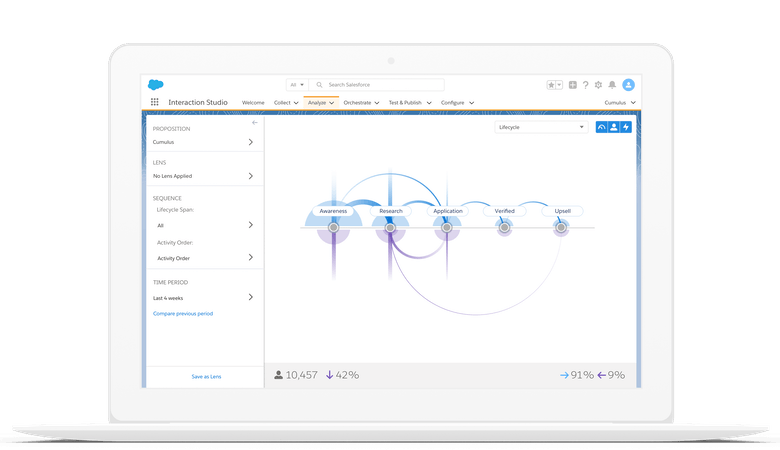The image size is (780, 450).
Task: Click the Verified stage label
Action: (x=504, y=211)
